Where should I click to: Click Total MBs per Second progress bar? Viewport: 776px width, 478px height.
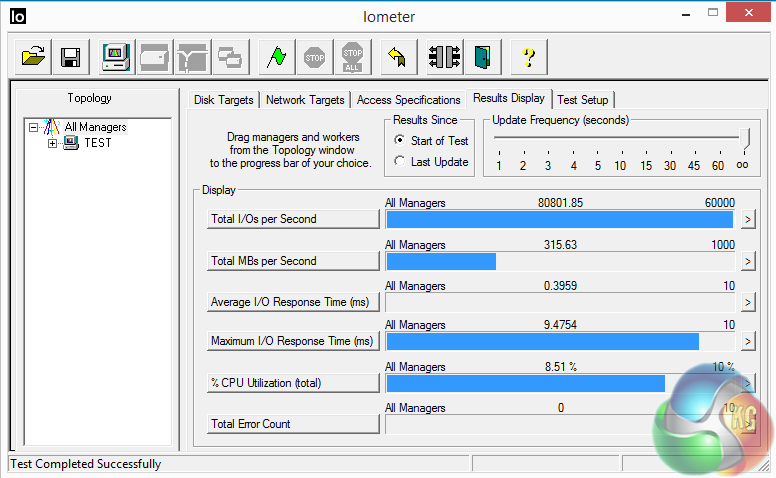pyautogui.click(x=560, y=261)
